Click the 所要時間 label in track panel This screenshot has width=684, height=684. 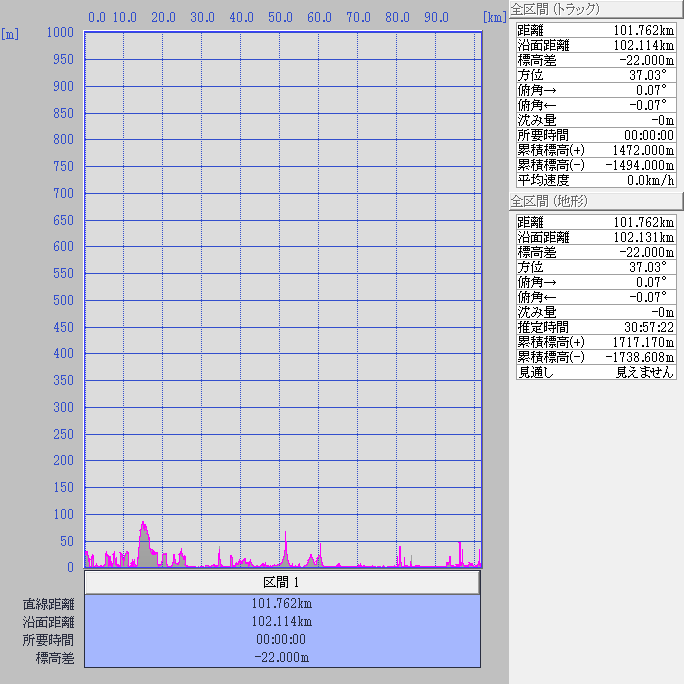click(x=543, y=135)
